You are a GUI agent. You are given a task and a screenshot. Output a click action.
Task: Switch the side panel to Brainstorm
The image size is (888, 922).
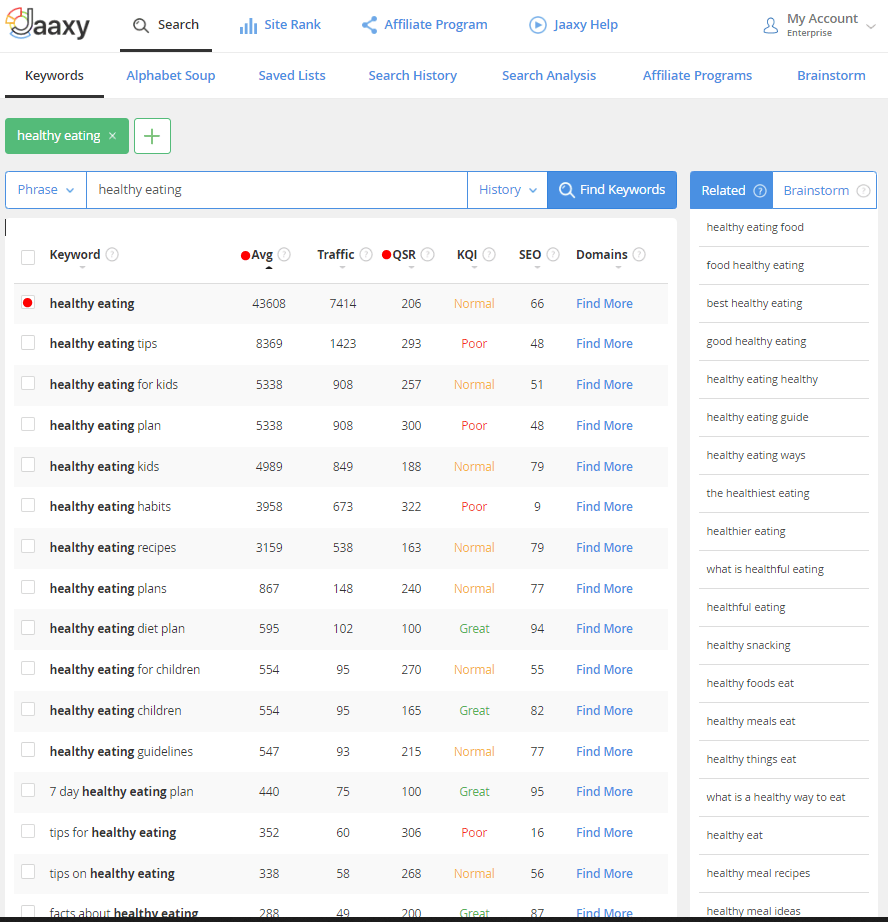(x=824, y=191)
